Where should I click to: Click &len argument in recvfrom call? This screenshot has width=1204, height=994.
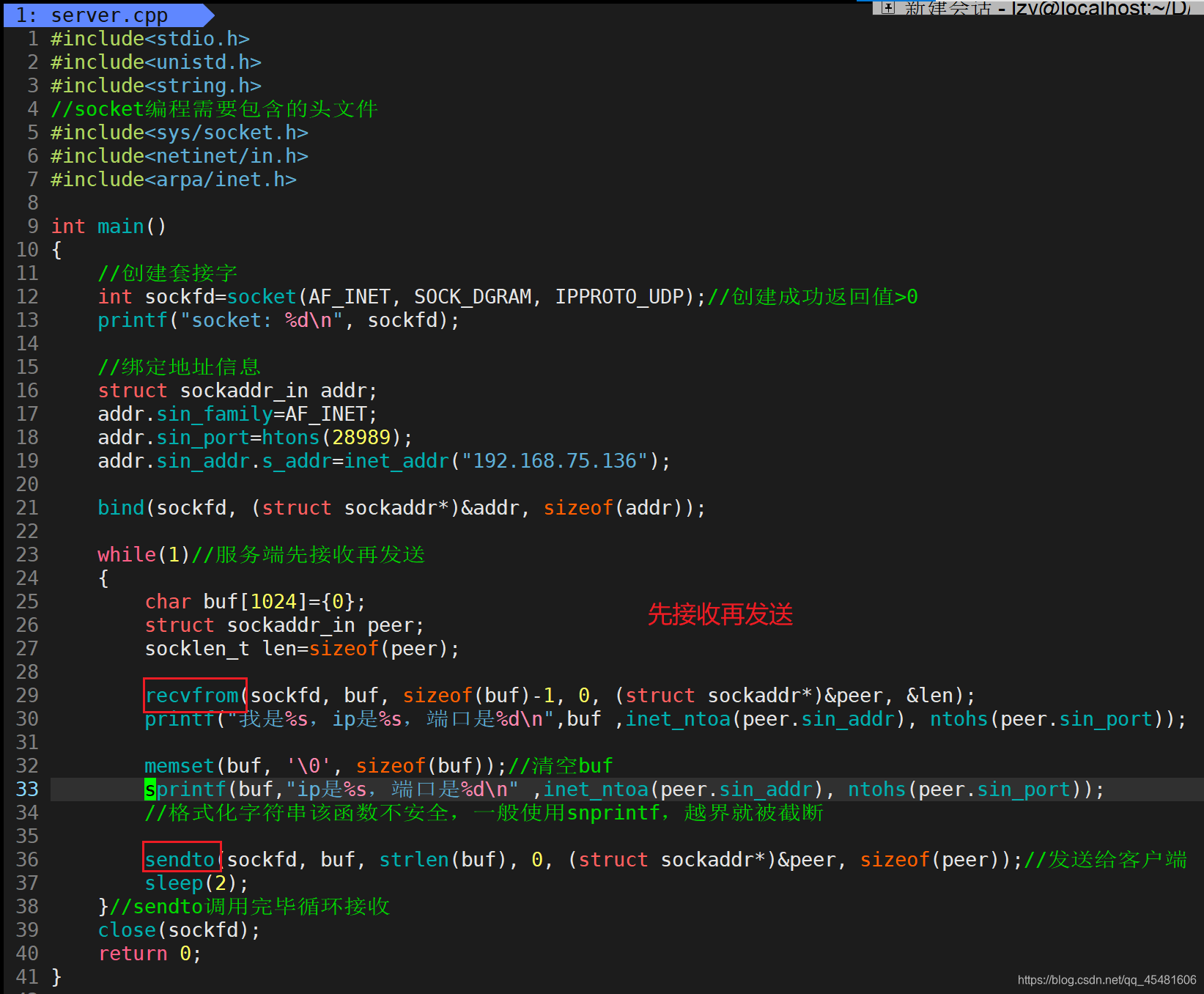(930, 696)
